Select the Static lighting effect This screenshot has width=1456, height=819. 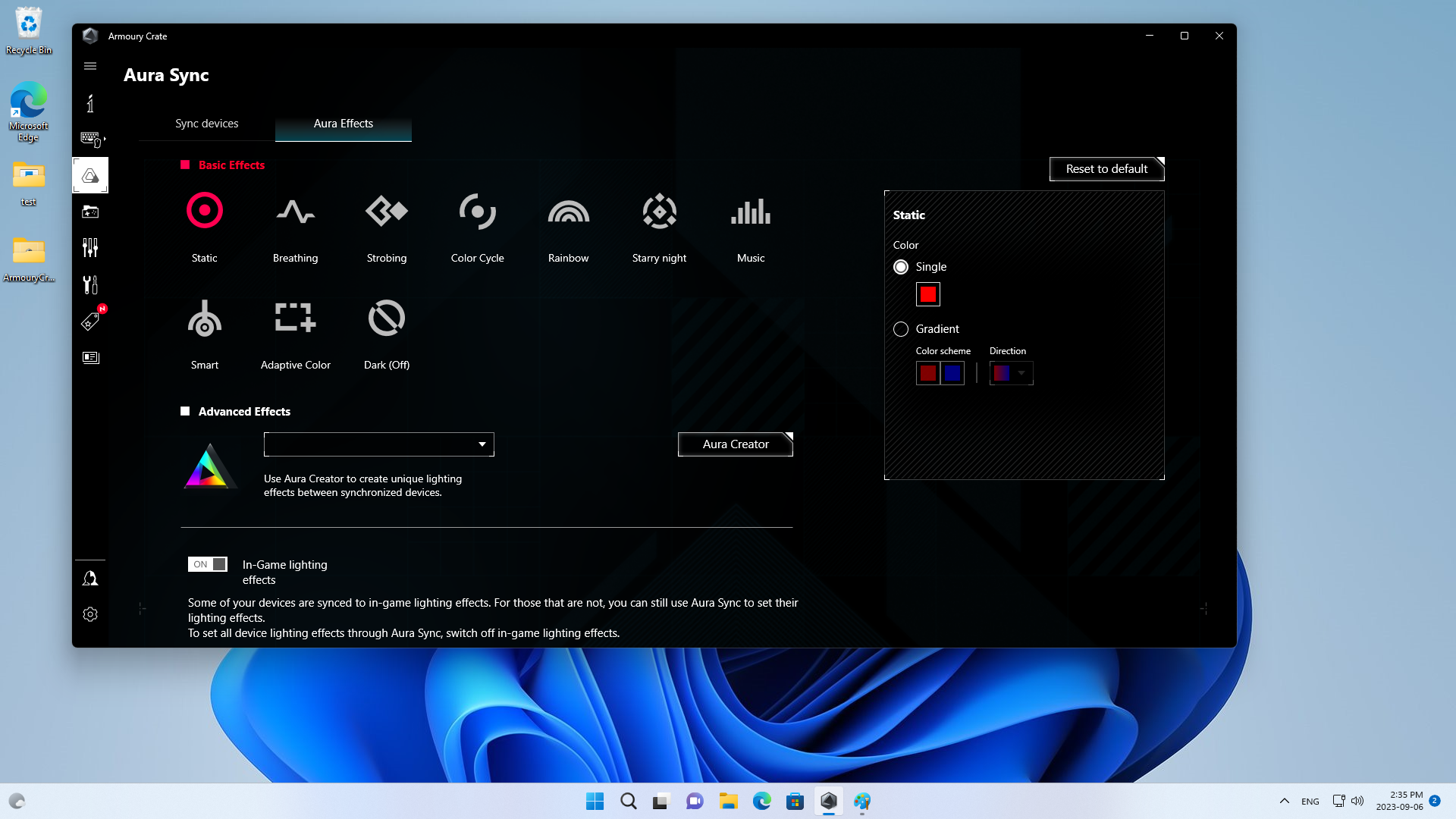tap(205, 211)
